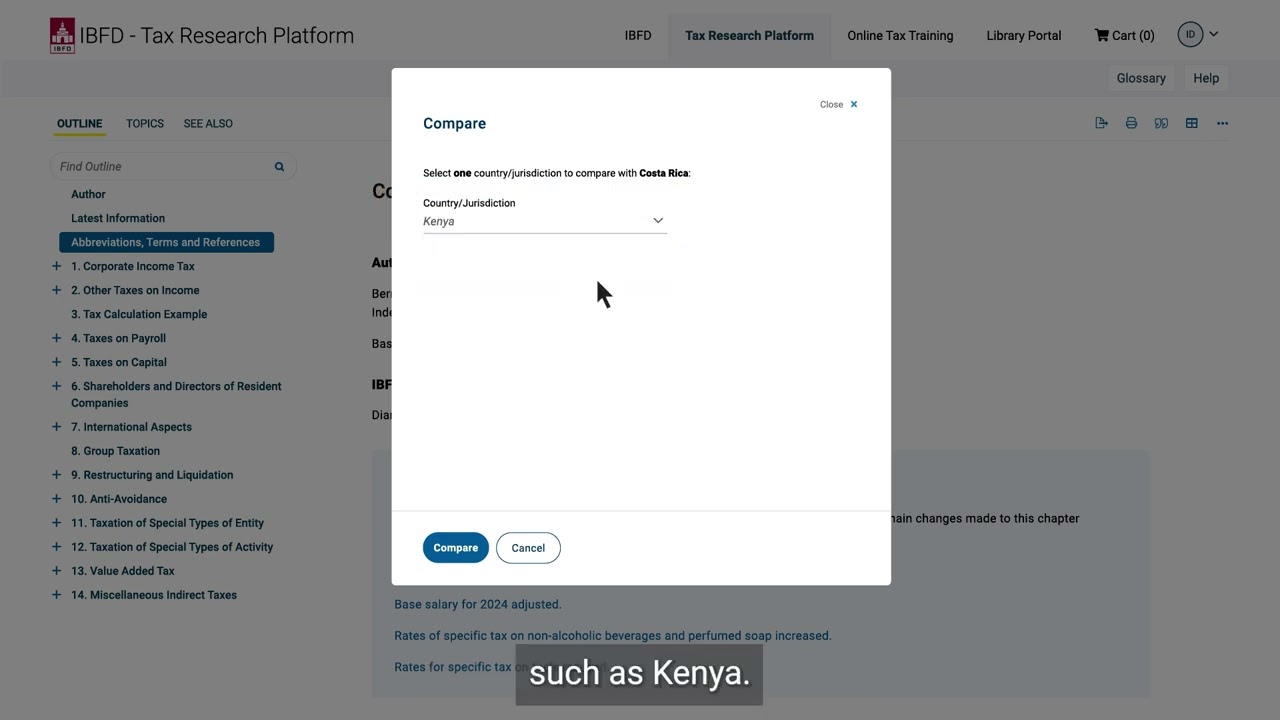This screenshot has height=720, width=1280.
Task: Click the search magnifier in Find Outline
Action: [x=279, y=167]
